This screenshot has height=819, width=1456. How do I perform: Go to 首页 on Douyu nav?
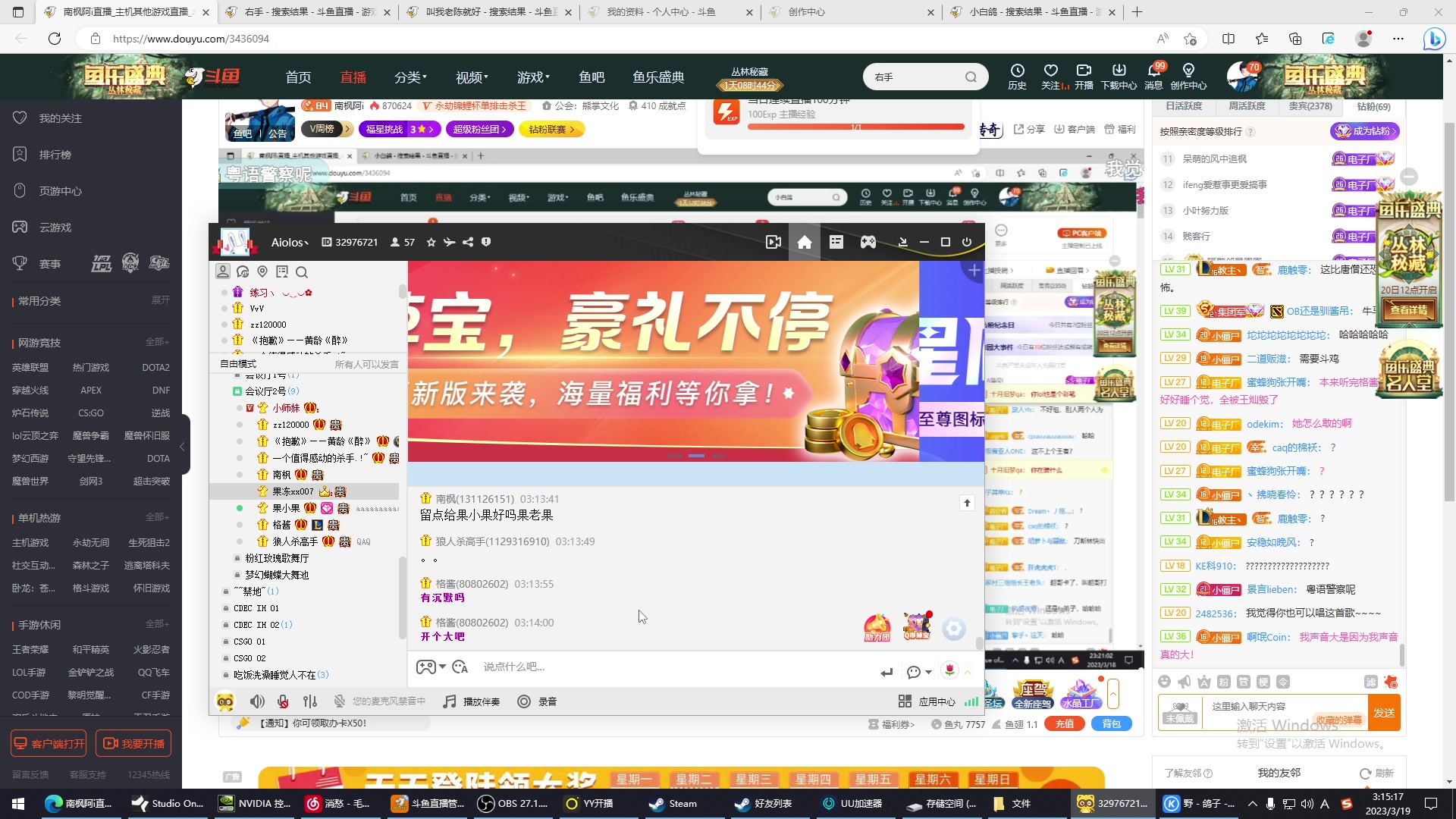click(x=298, y=77)
